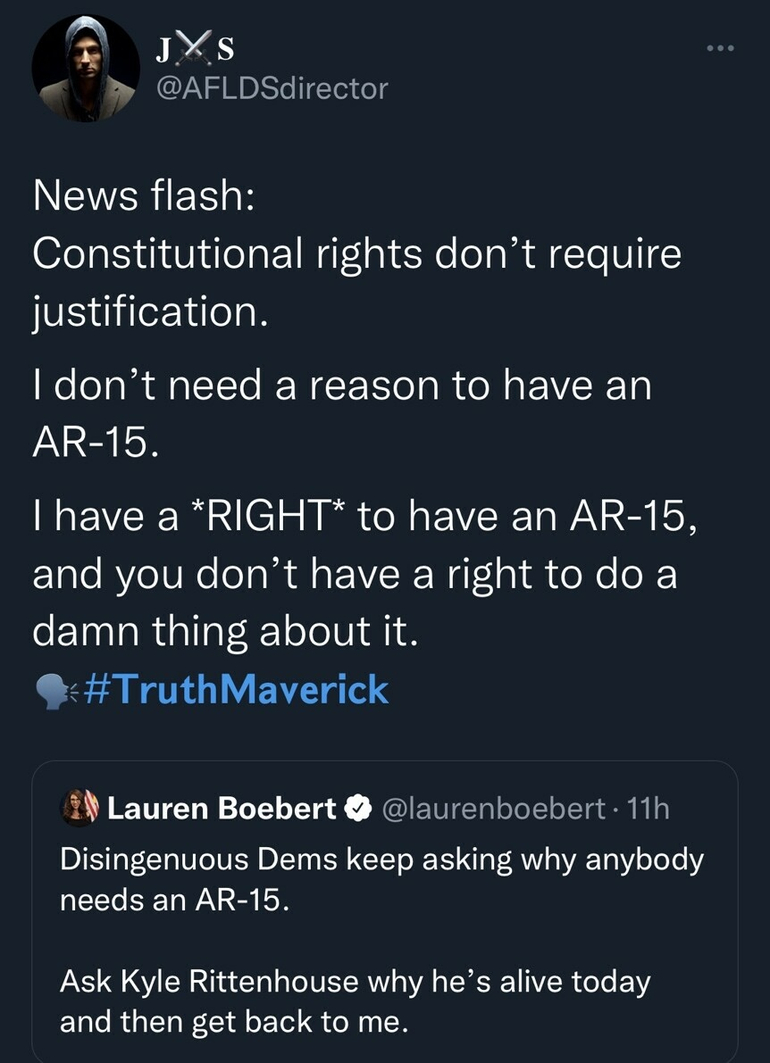This screenshot has height=1063, width=770.
Task: Open the three-dot more options menu
Action: coord(717,49)
